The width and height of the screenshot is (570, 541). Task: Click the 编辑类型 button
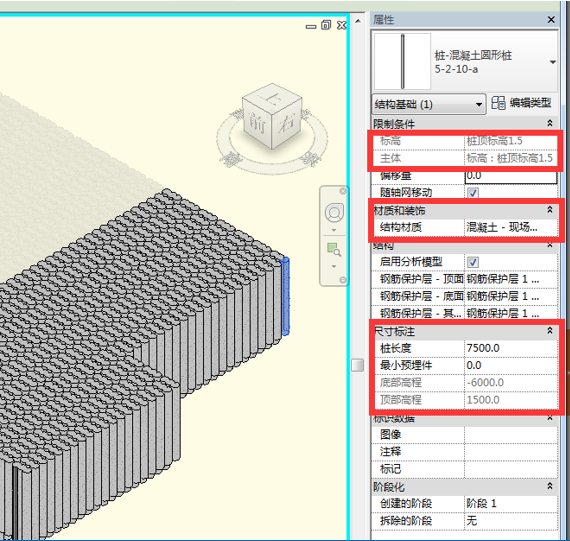(521, 103)
